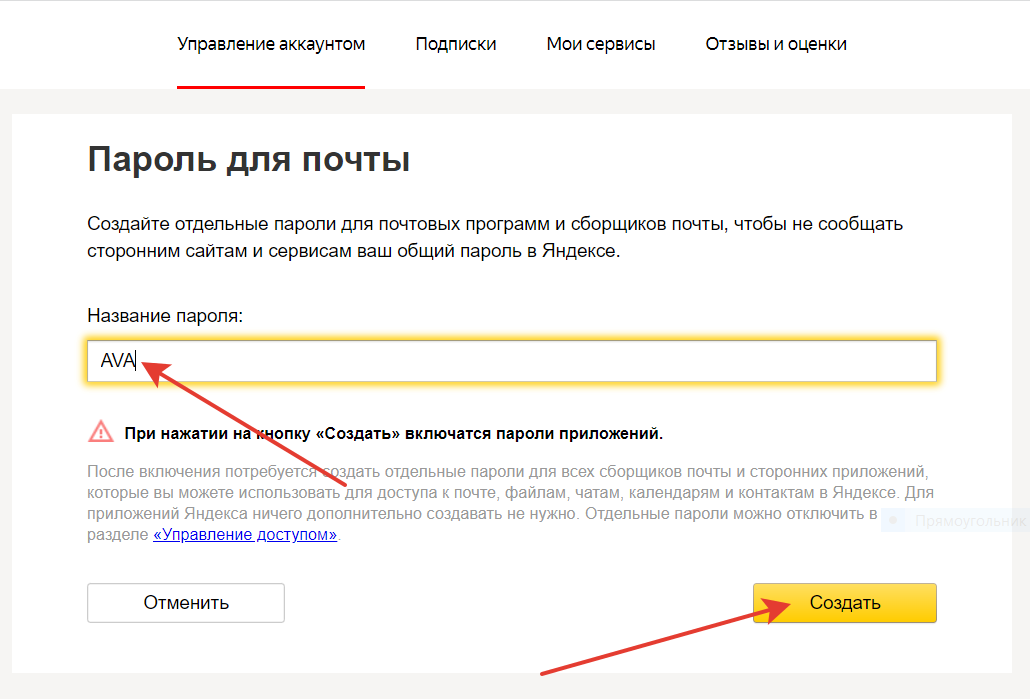Screen dimensions: 1030x699
Task: Click the description starting with Создайте отдельные пароли
Action: click(x=494, y=238)
